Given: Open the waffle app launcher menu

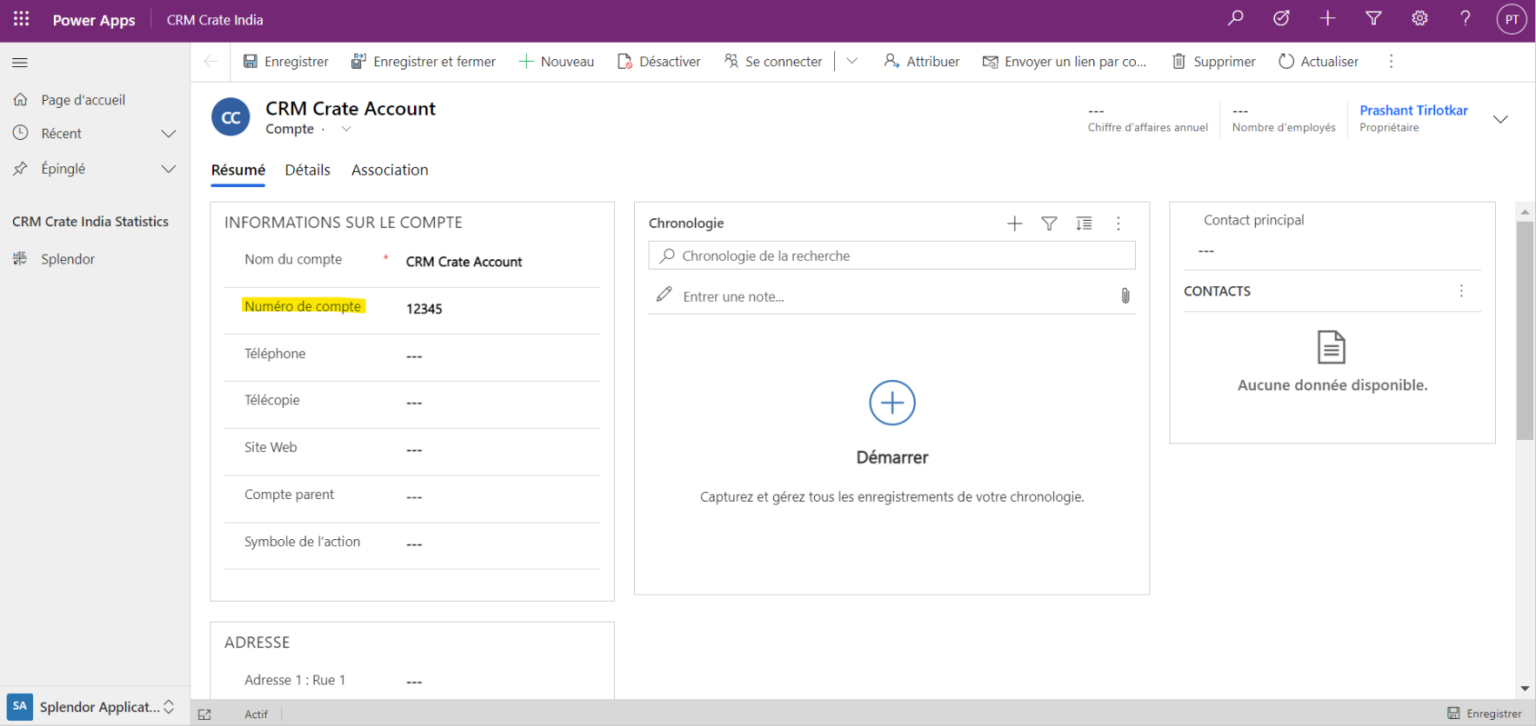Looking at the screenshot, I should click(x=21, y=18).
